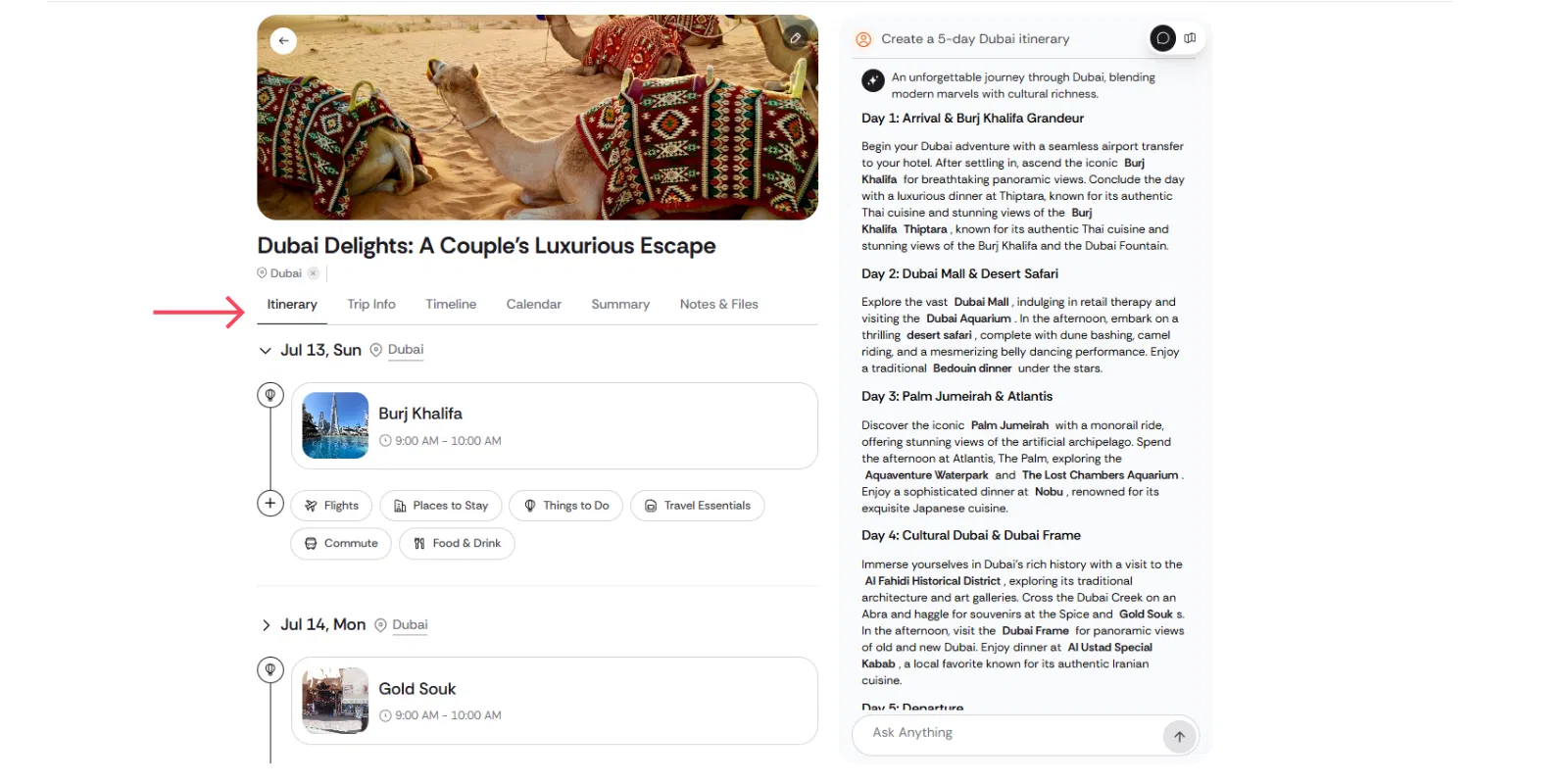Open the Notes & Files tab
The image size is (1568, 784).
(718, 305)
